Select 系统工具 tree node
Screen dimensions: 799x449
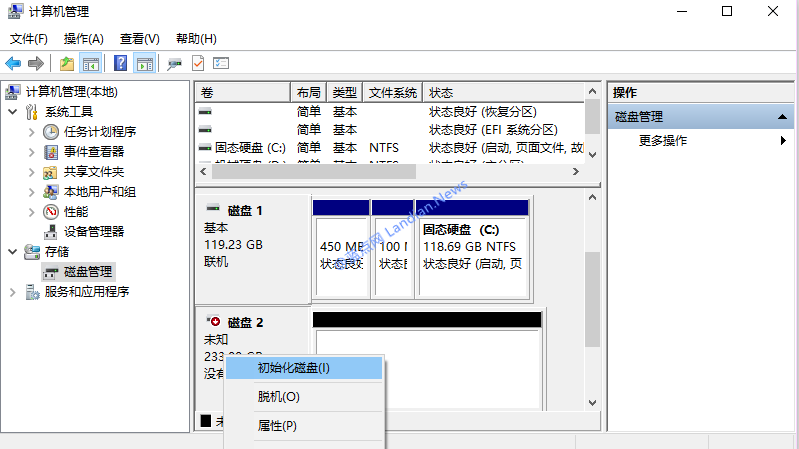point(69,112)
